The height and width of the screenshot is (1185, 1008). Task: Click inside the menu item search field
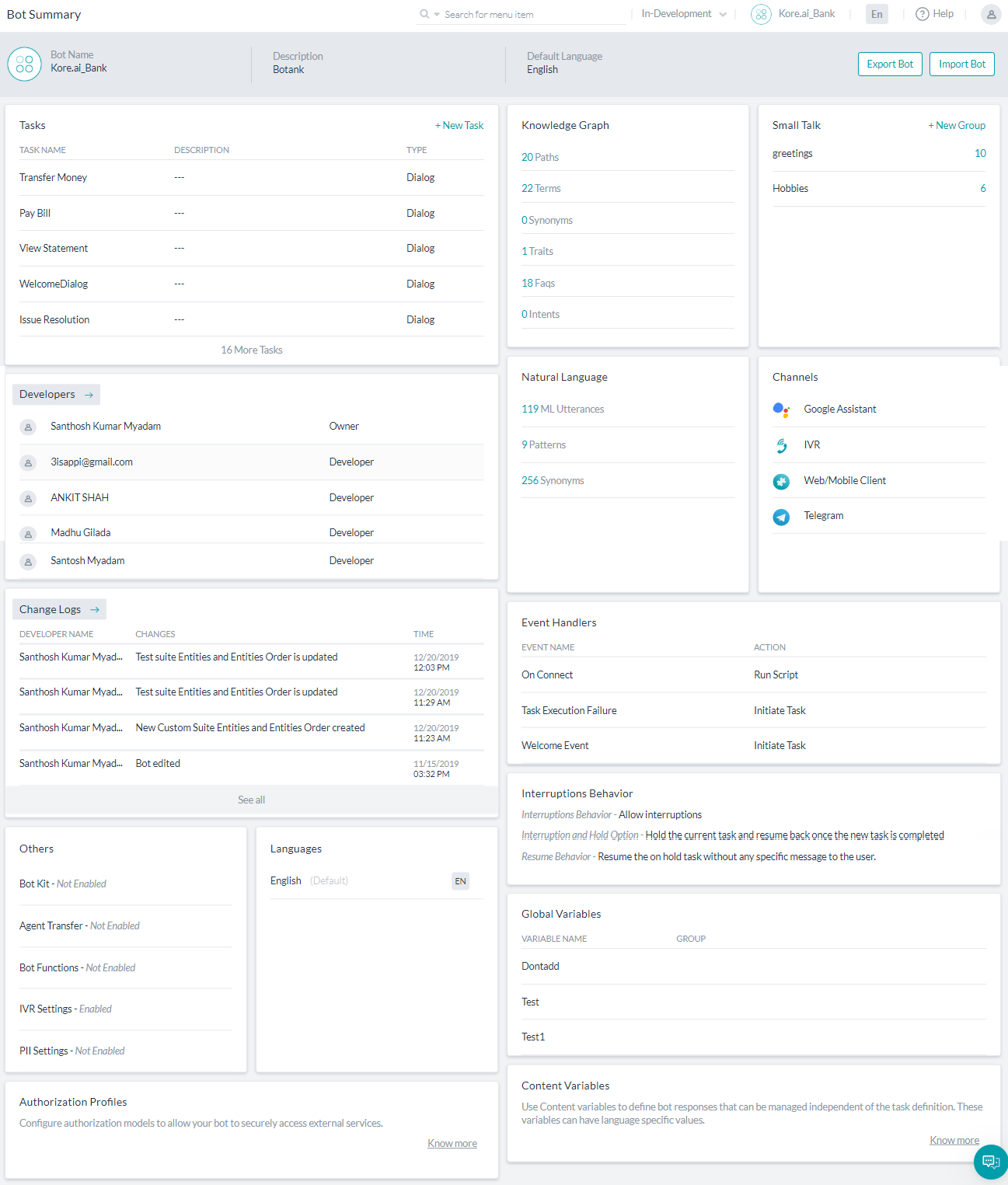(513, 13)
